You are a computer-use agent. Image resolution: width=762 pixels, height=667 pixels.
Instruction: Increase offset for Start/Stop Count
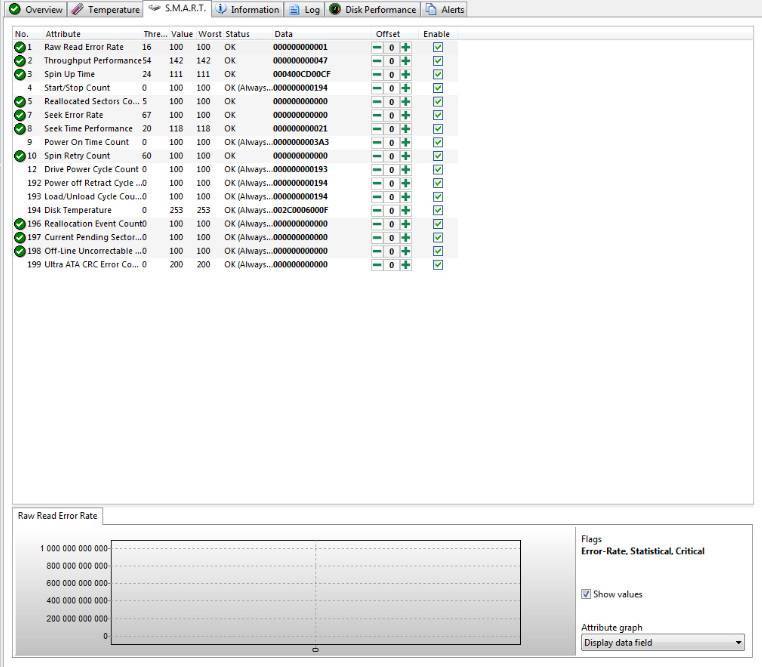click(x=406, y=88)
